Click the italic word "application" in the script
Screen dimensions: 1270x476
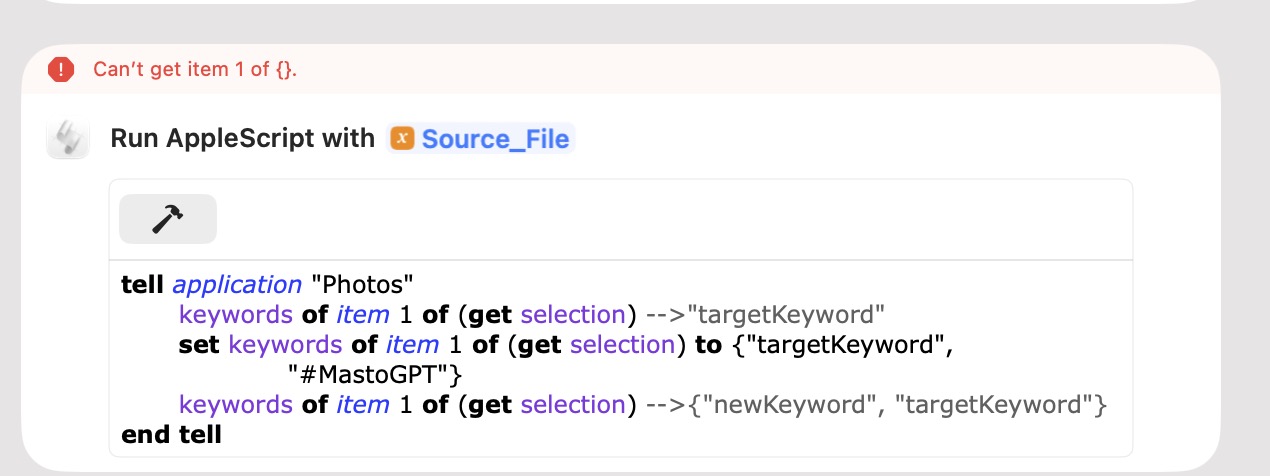[x=237, y=285]
